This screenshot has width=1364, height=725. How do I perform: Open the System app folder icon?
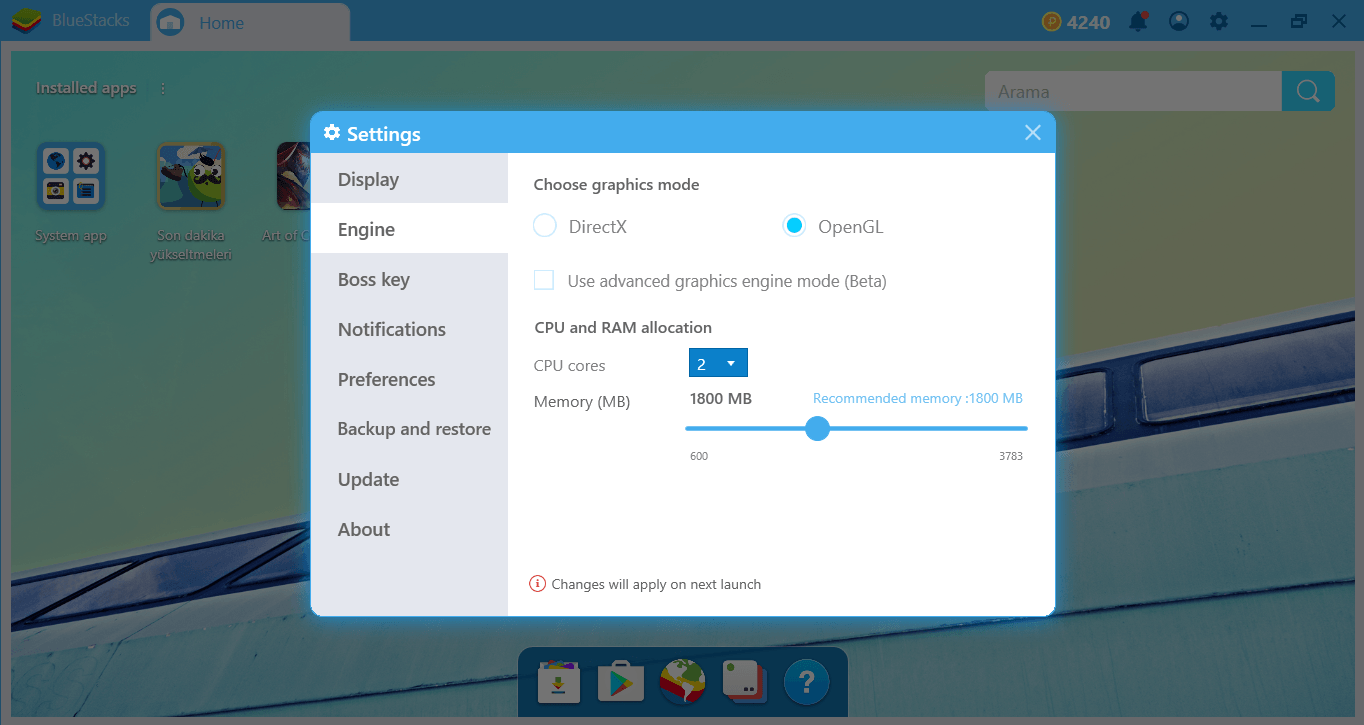71,176
